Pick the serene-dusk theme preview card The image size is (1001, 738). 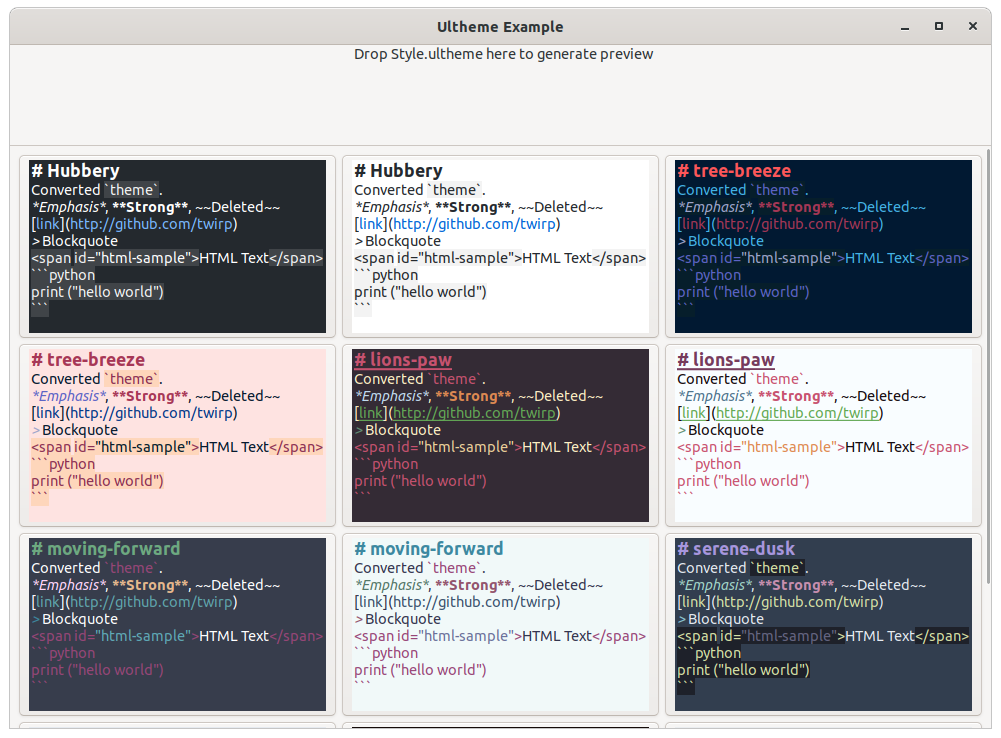click(824, 624)
